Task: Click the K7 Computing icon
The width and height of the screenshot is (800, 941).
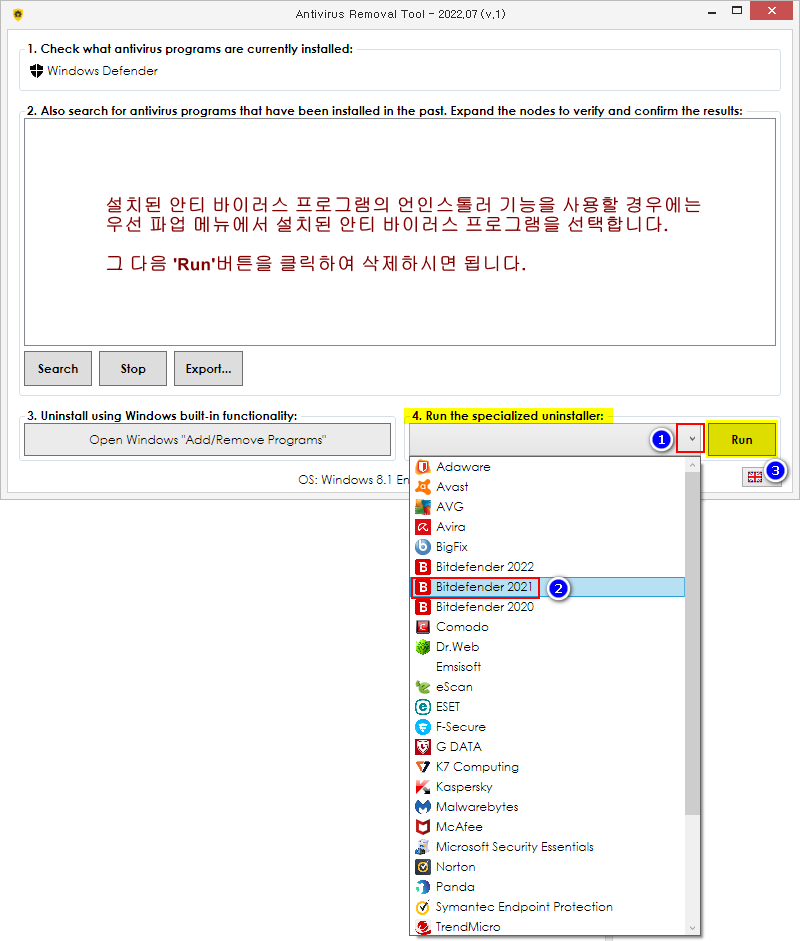Action: click(x=423, y=767)
